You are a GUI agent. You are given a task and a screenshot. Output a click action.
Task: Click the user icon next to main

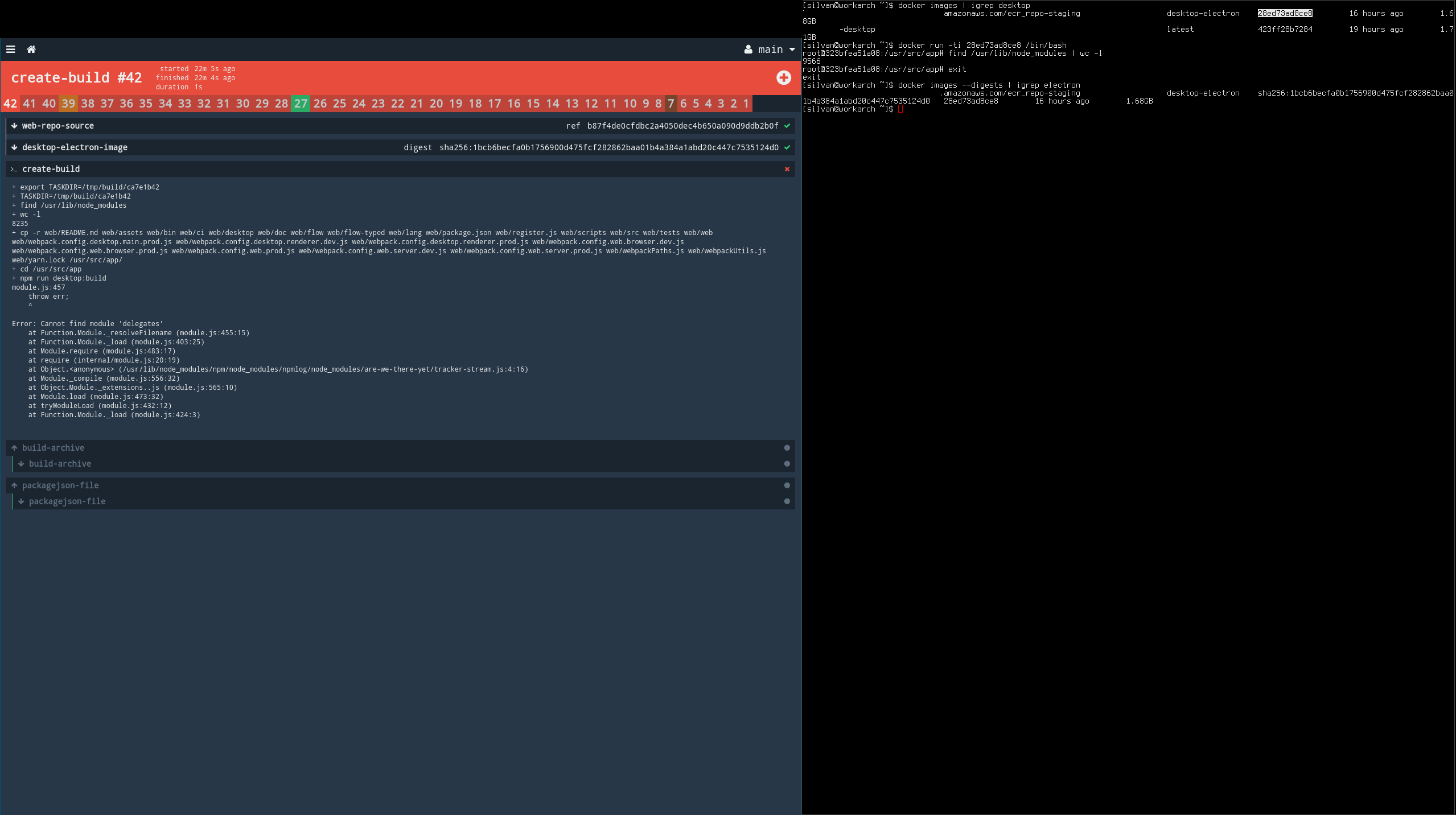(748, 49)
